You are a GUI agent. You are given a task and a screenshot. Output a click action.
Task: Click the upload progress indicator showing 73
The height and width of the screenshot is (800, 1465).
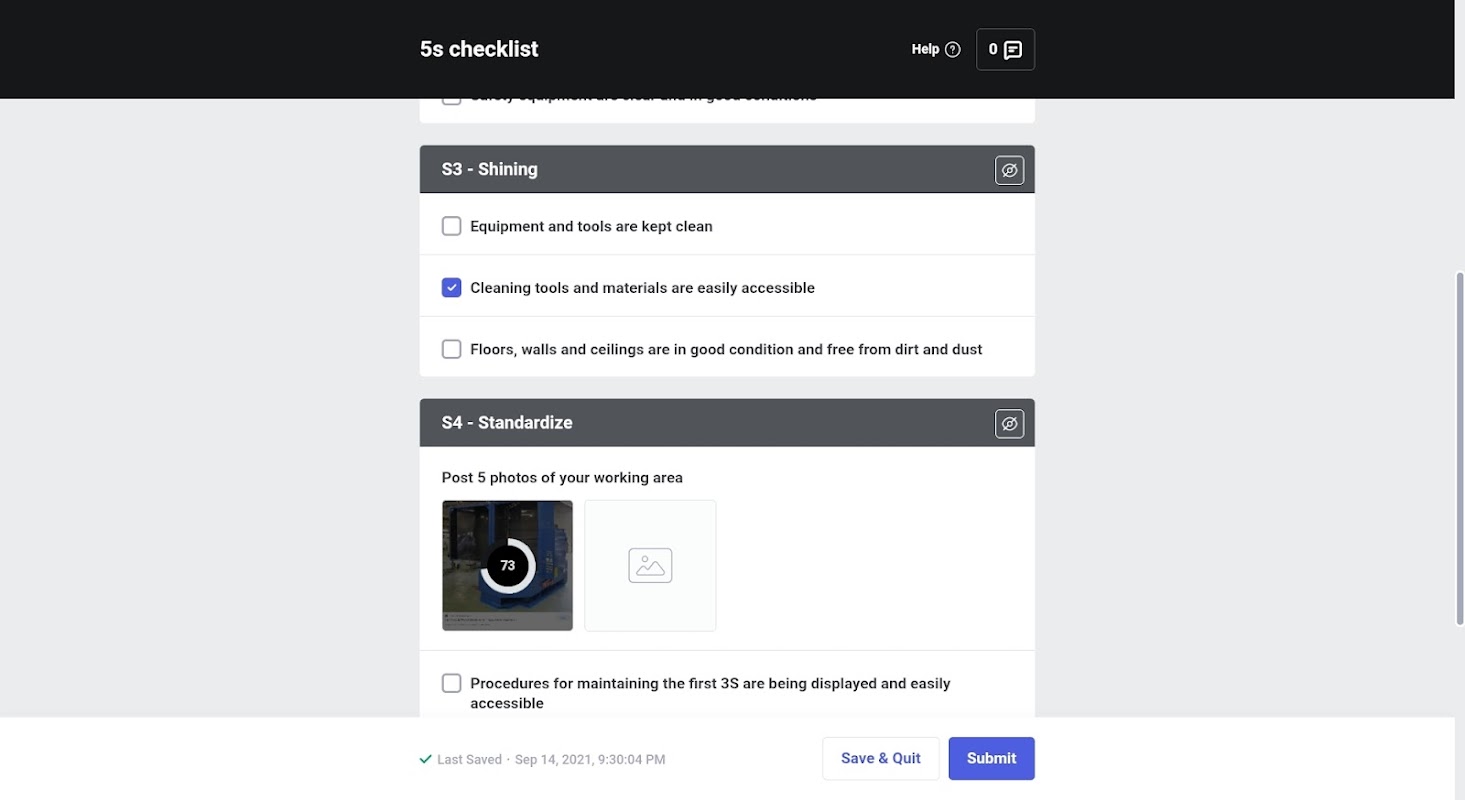click(x=508, y=566)
